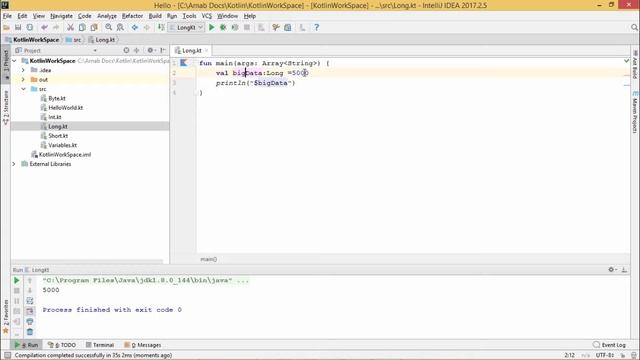Toggle scroll to end in Run console
640x360 pixels.
[x=30, y=311]
